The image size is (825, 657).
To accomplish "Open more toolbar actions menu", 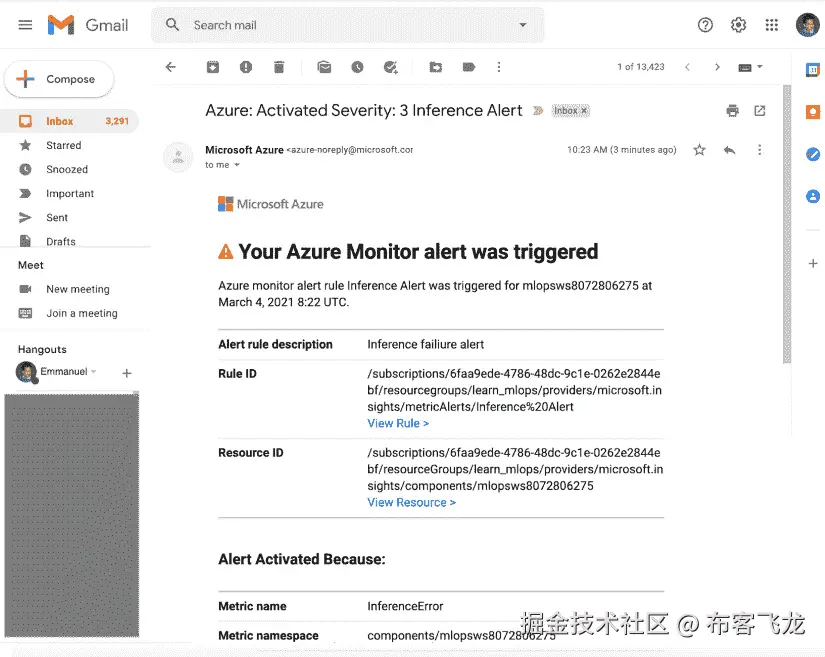I will (x=499, y=67).
